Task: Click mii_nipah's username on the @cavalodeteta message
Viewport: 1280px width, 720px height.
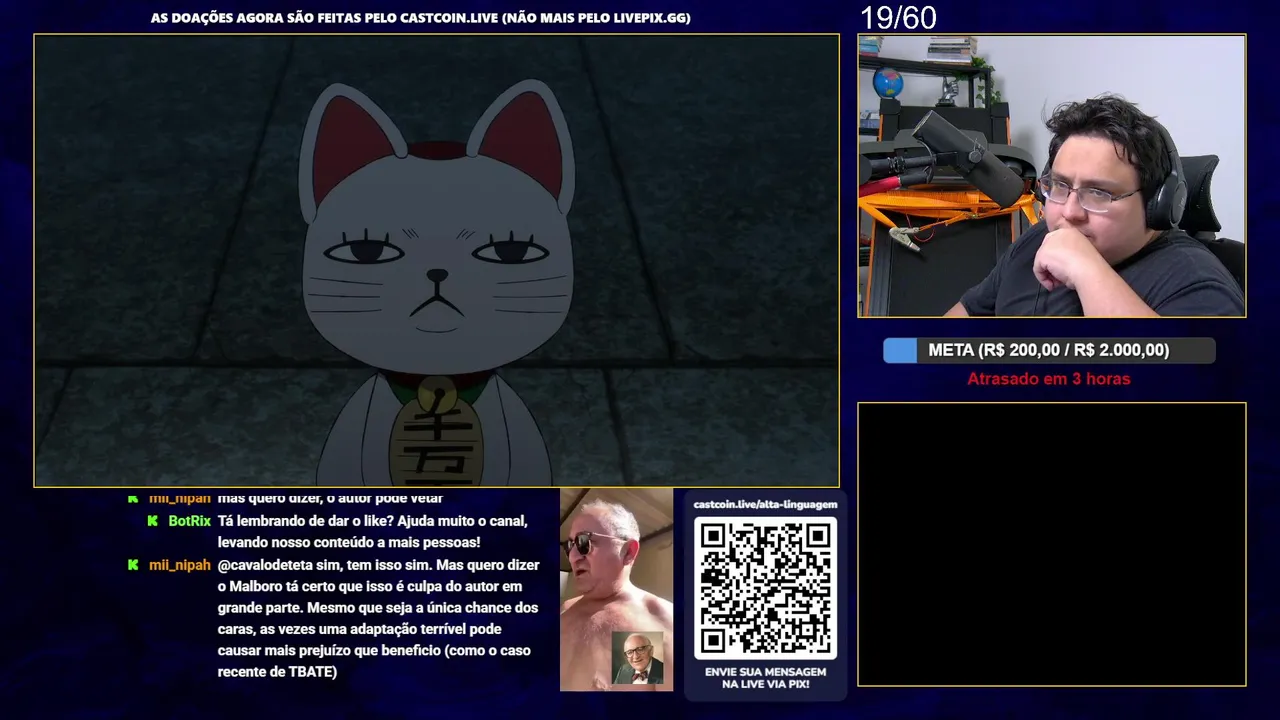Action: tap(180, 565)
